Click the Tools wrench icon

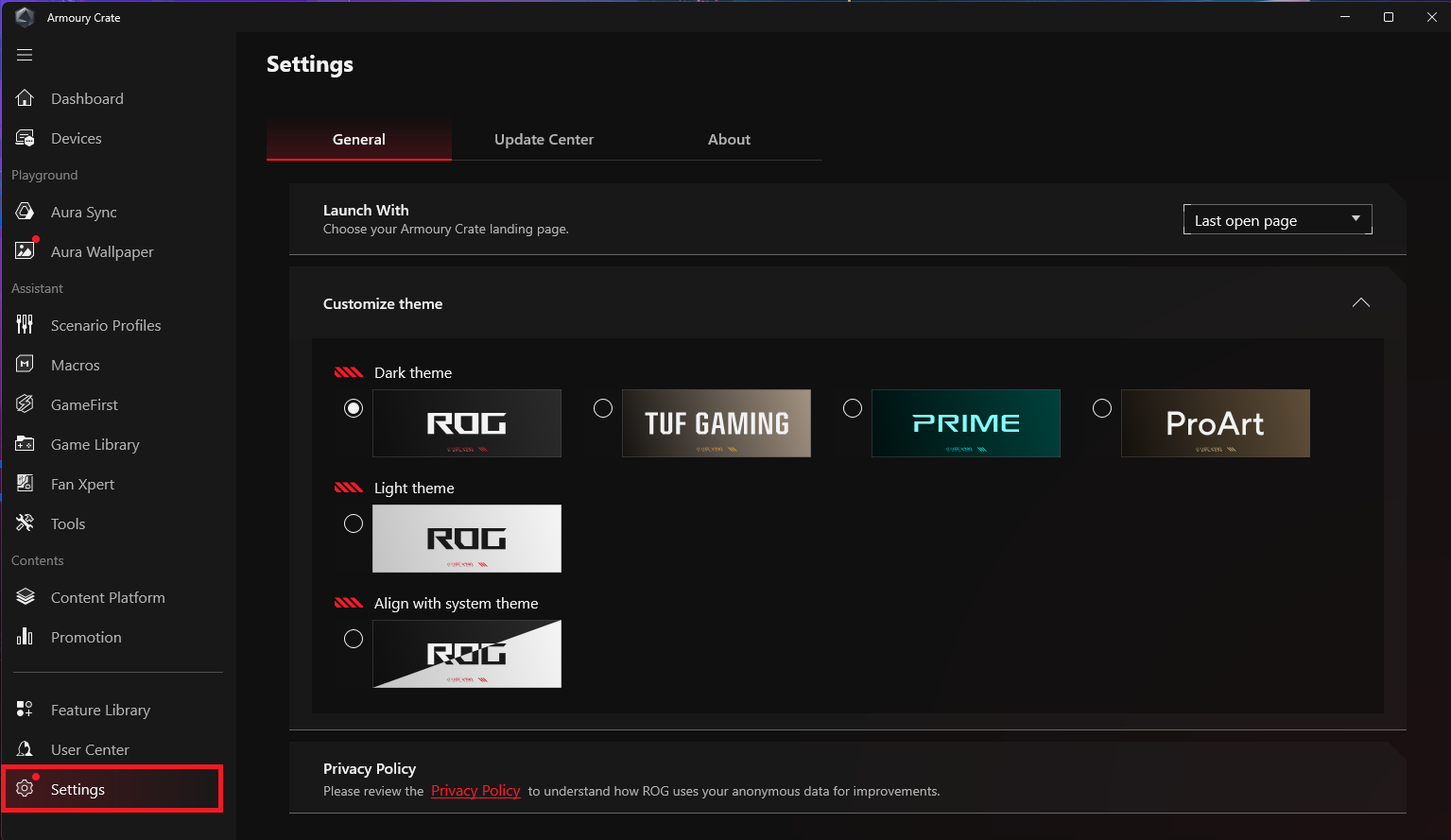tap(26, 523)
